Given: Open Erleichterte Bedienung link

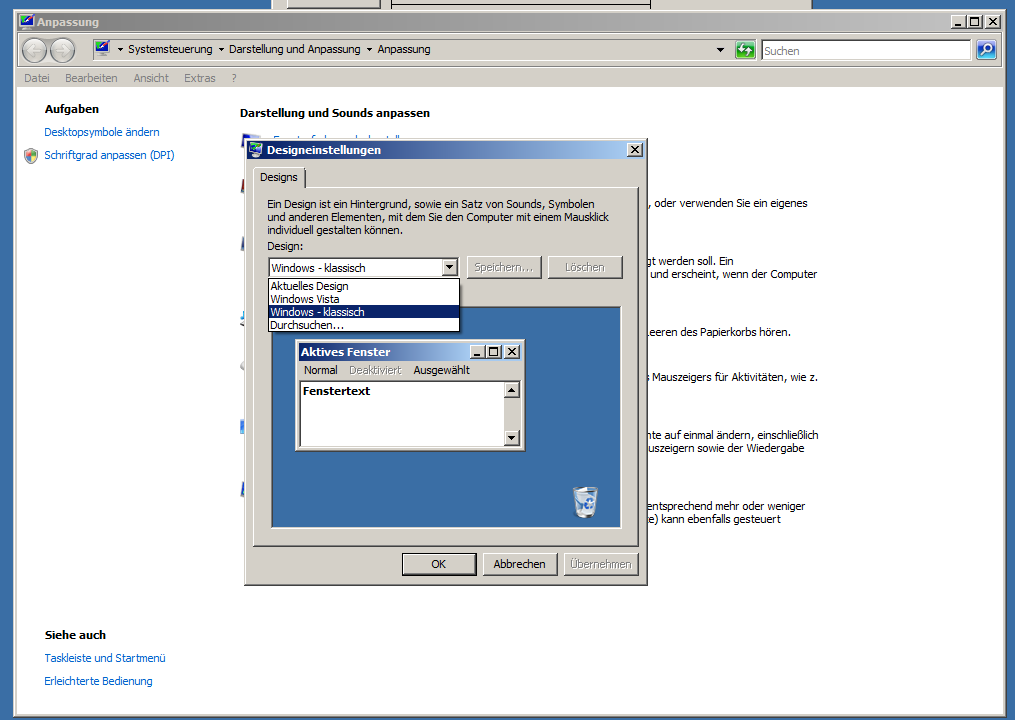Looking at the screenshot, I should click(x=98, y=682).
